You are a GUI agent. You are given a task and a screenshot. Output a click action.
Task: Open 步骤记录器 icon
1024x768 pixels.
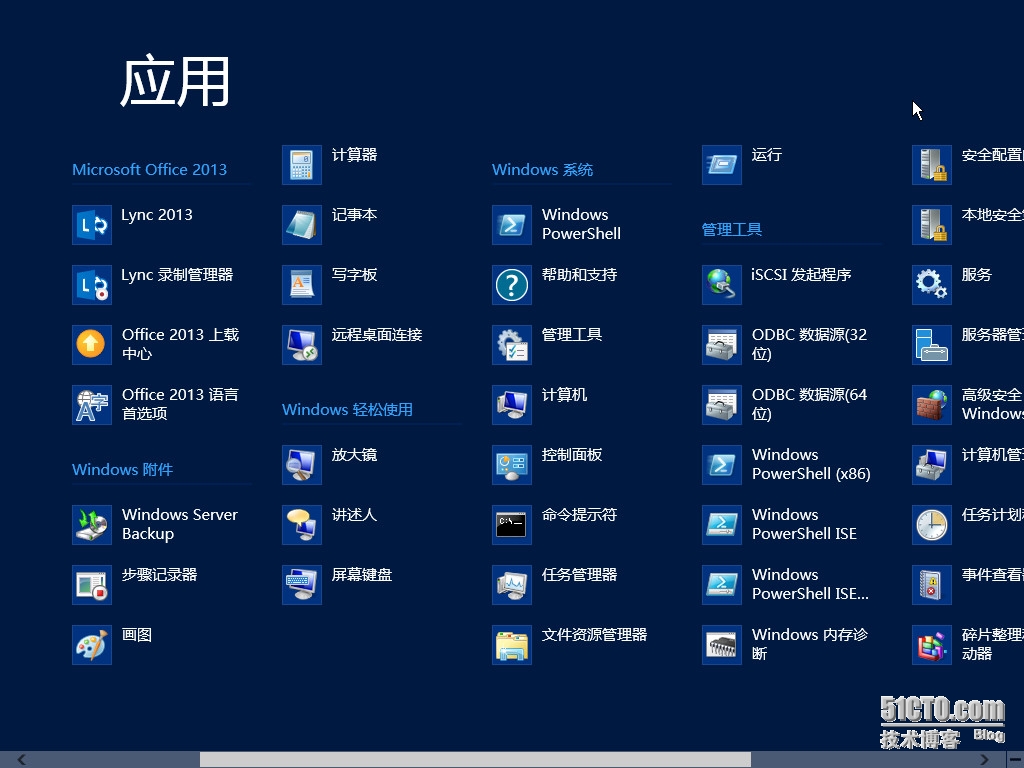tap(91, 585)
